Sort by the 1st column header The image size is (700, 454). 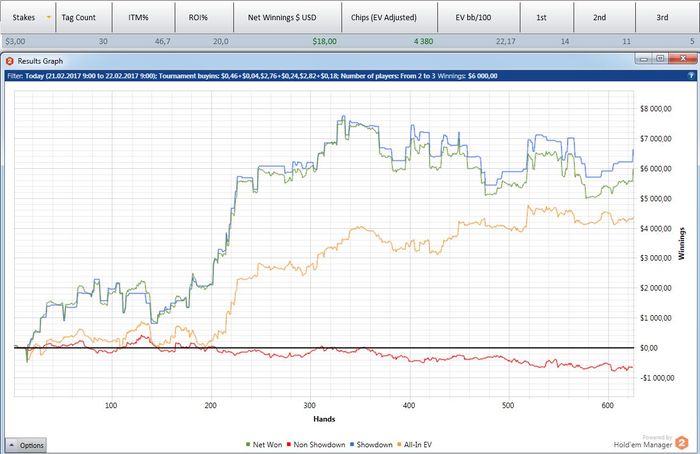(x=546, y=17)
